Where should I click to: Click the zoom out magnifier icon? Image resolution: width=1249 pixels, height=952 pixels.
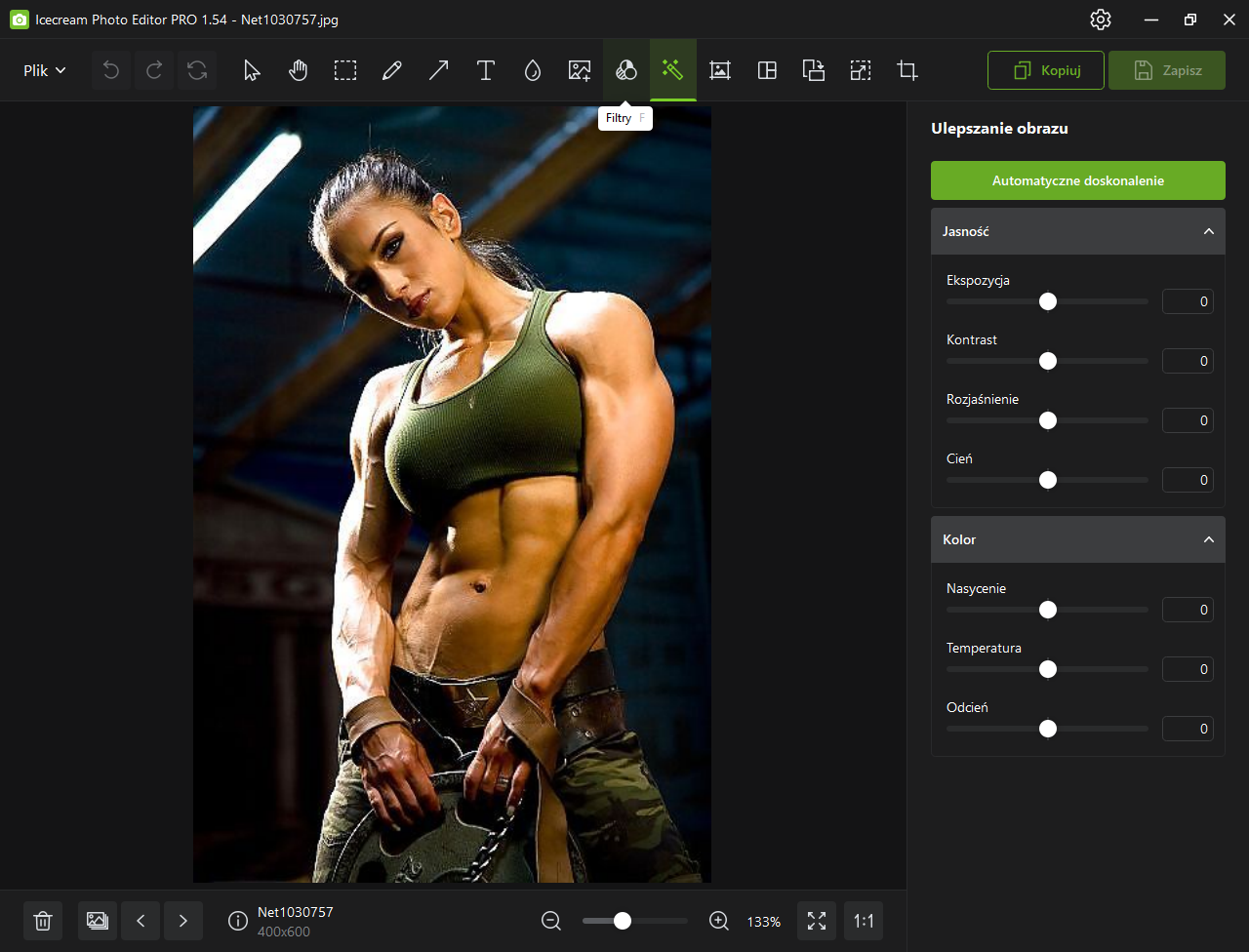(551, 921)
